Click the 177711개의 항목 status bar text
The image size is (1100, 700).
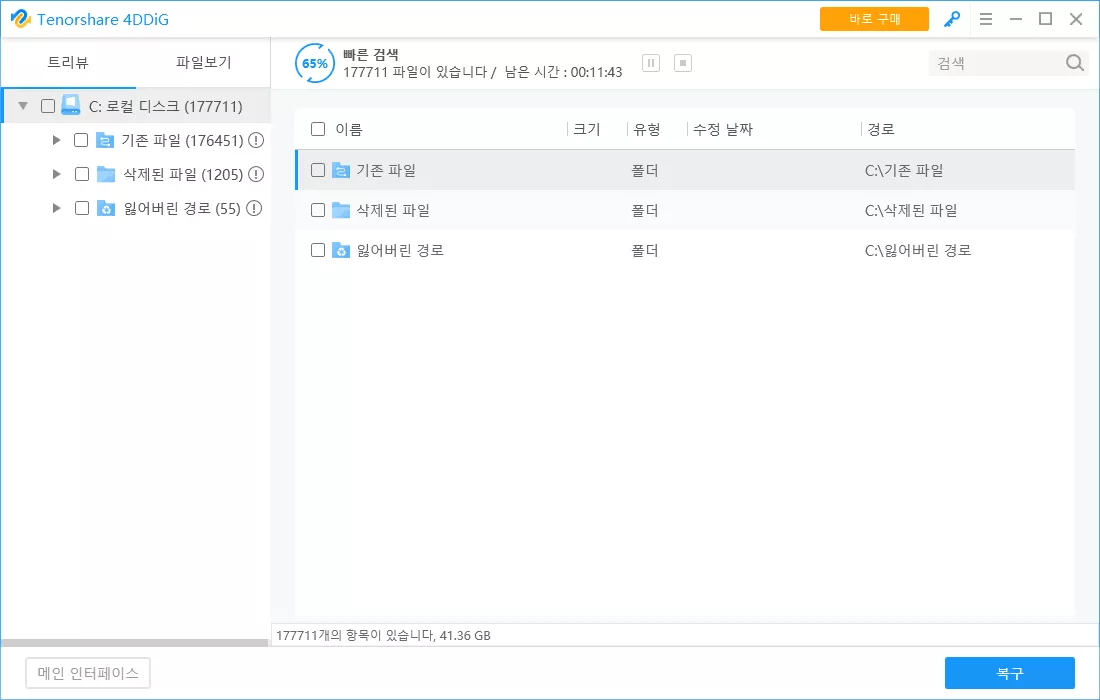(x=383, y=635)
